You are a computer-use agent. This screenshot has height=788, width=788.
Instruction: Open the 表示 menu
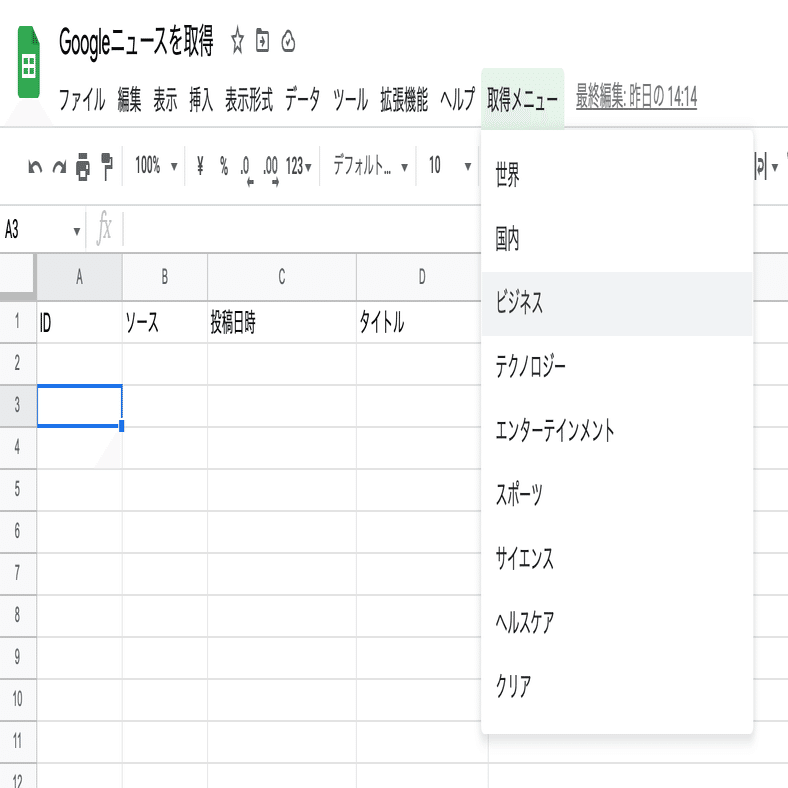pos(165,99)
